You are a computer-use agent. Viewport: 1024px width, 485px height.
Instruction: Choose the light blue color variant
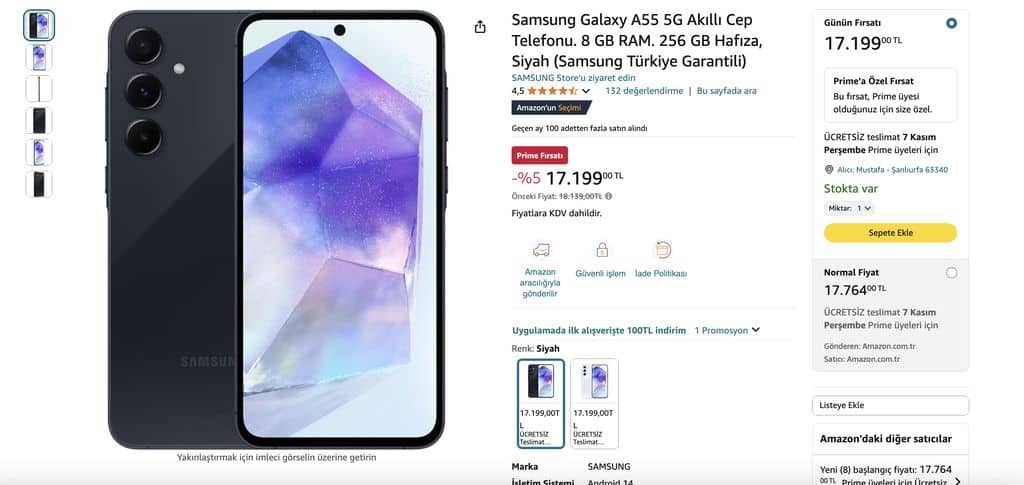(x=594, y=403)
